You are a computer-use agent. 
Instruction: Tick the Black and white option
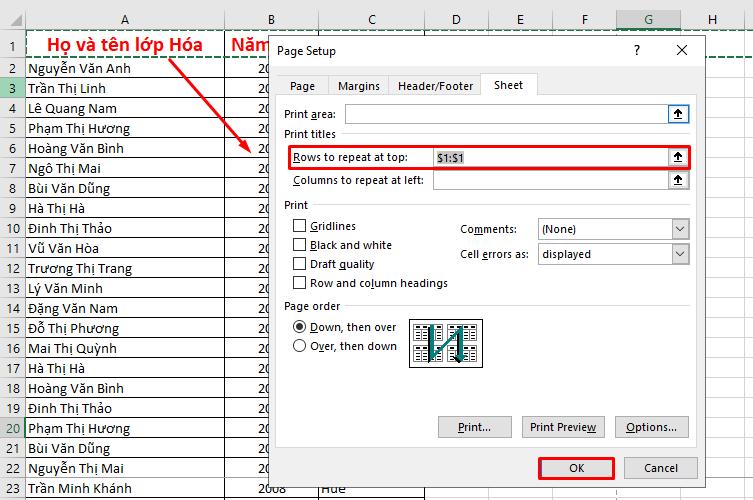(x=299, y=245)
